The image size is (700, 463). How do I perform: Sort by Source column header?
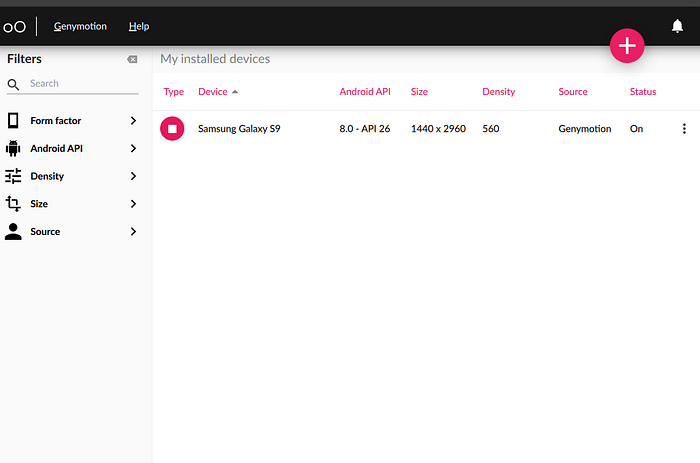tap(573, 92)
